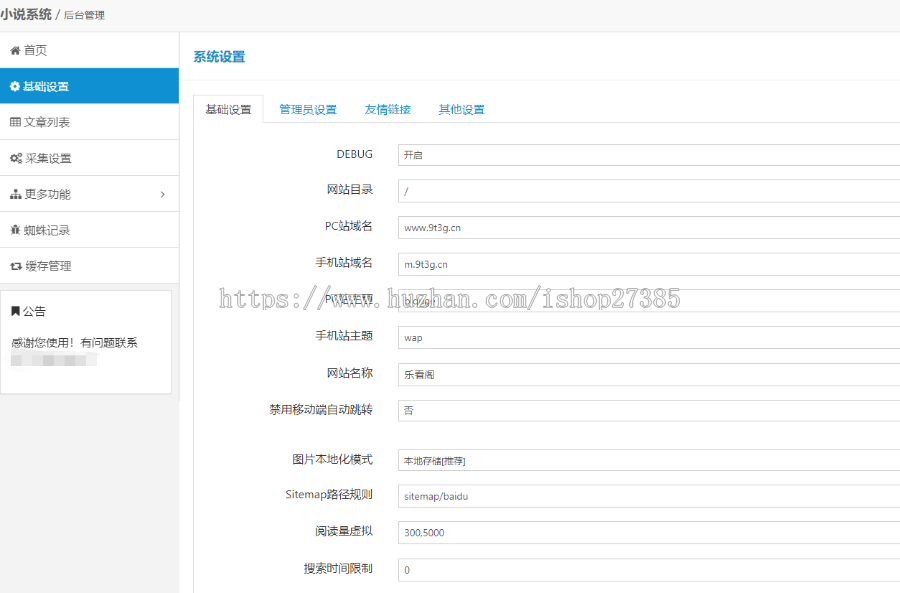Select the 其他设置 tab
The height and width of the screenshot is (593, 900).
[460, 109]
